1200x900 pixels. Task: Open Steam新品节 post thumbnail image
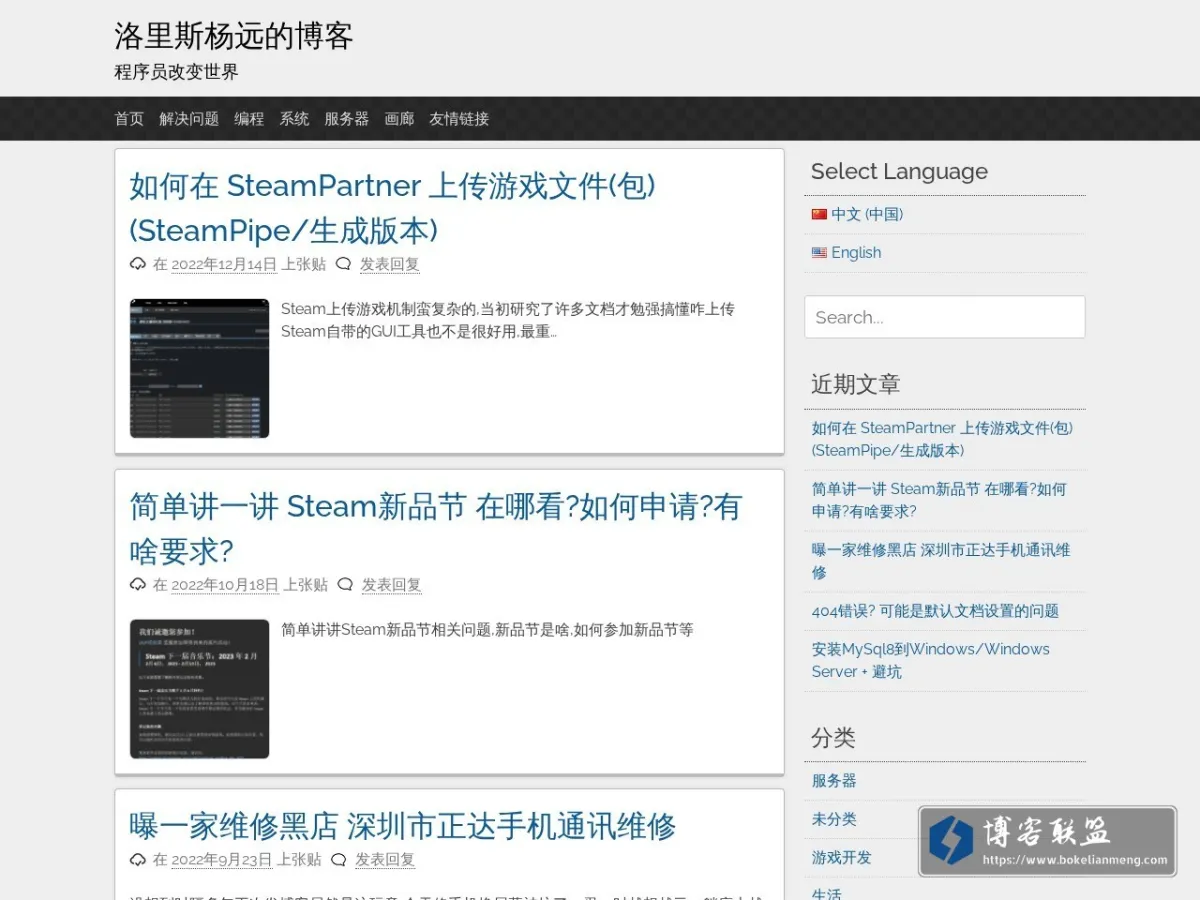[x=199, y=689]
